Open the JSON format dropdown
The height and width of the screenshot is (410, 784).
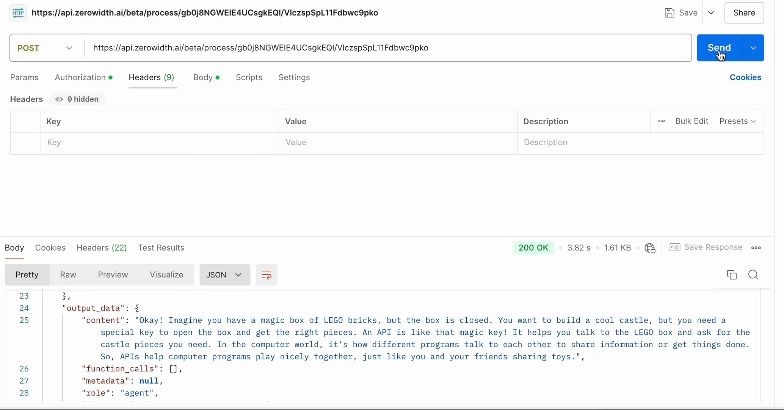[x=224, y=274]
